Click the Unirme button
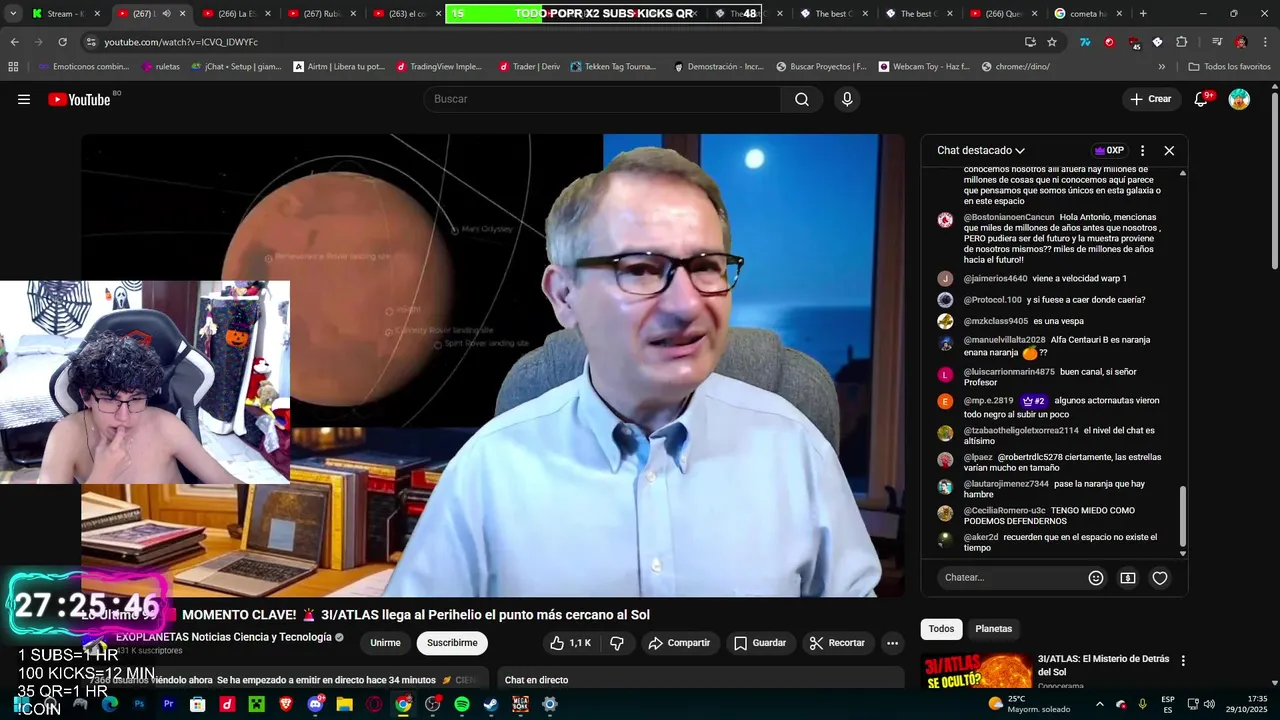The height and width of the screenshot is (720, 1280). click(x=385, y=643)
